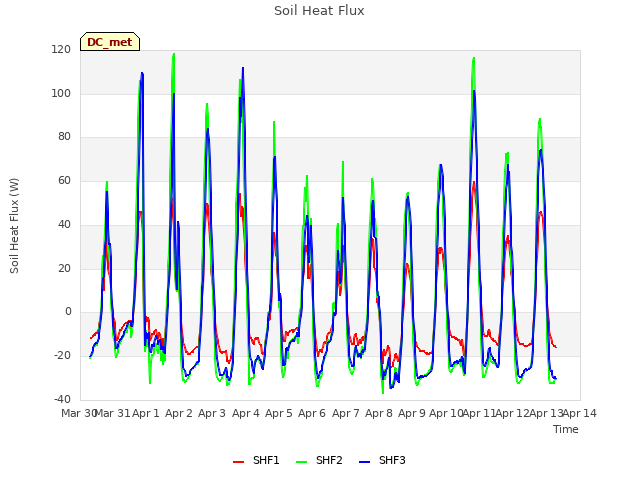
Task: Select the SHF3 legend label
Action: [392, 460]
